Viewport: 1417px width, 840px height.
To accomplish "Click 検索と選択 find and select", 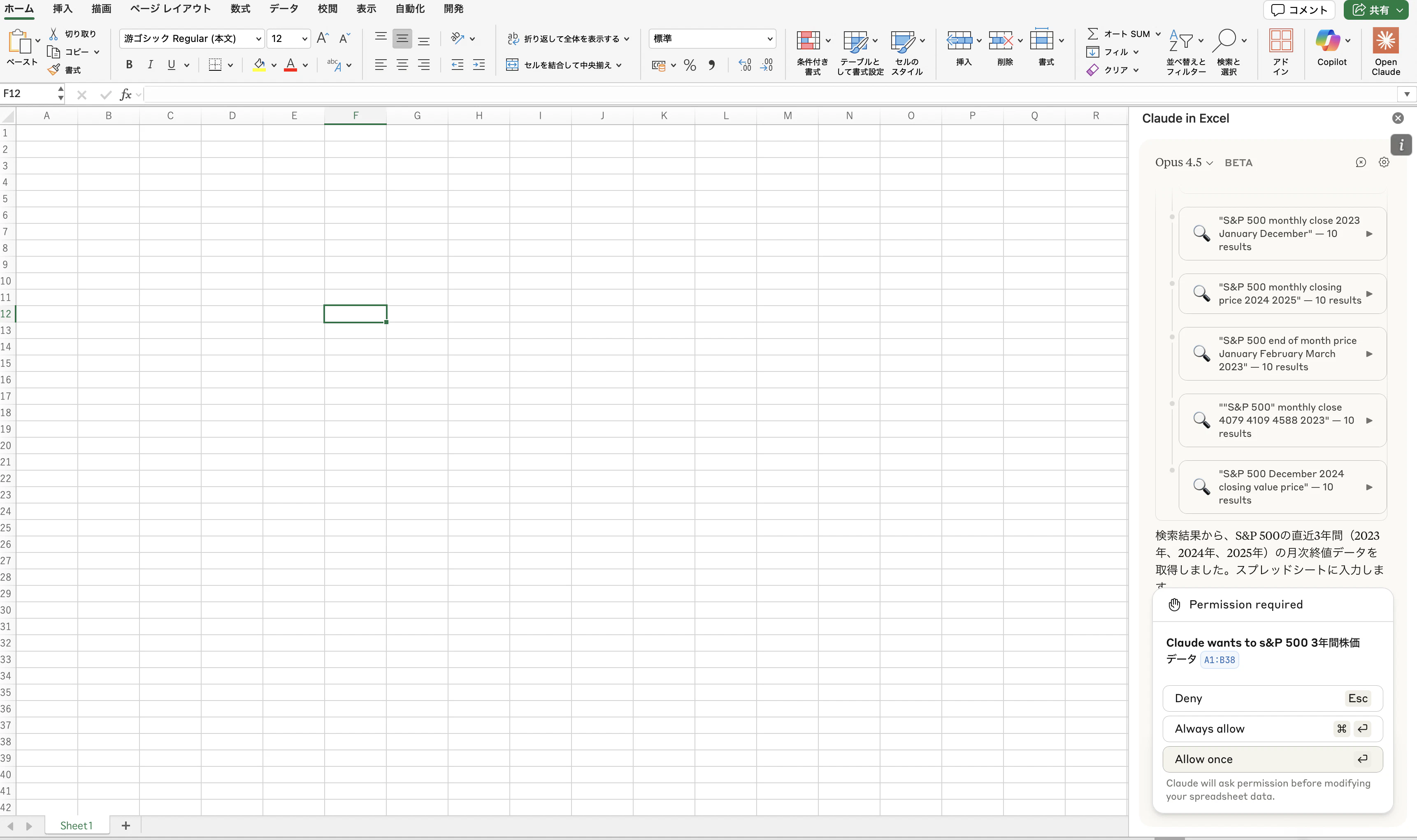I will (x=1229, y=51).
